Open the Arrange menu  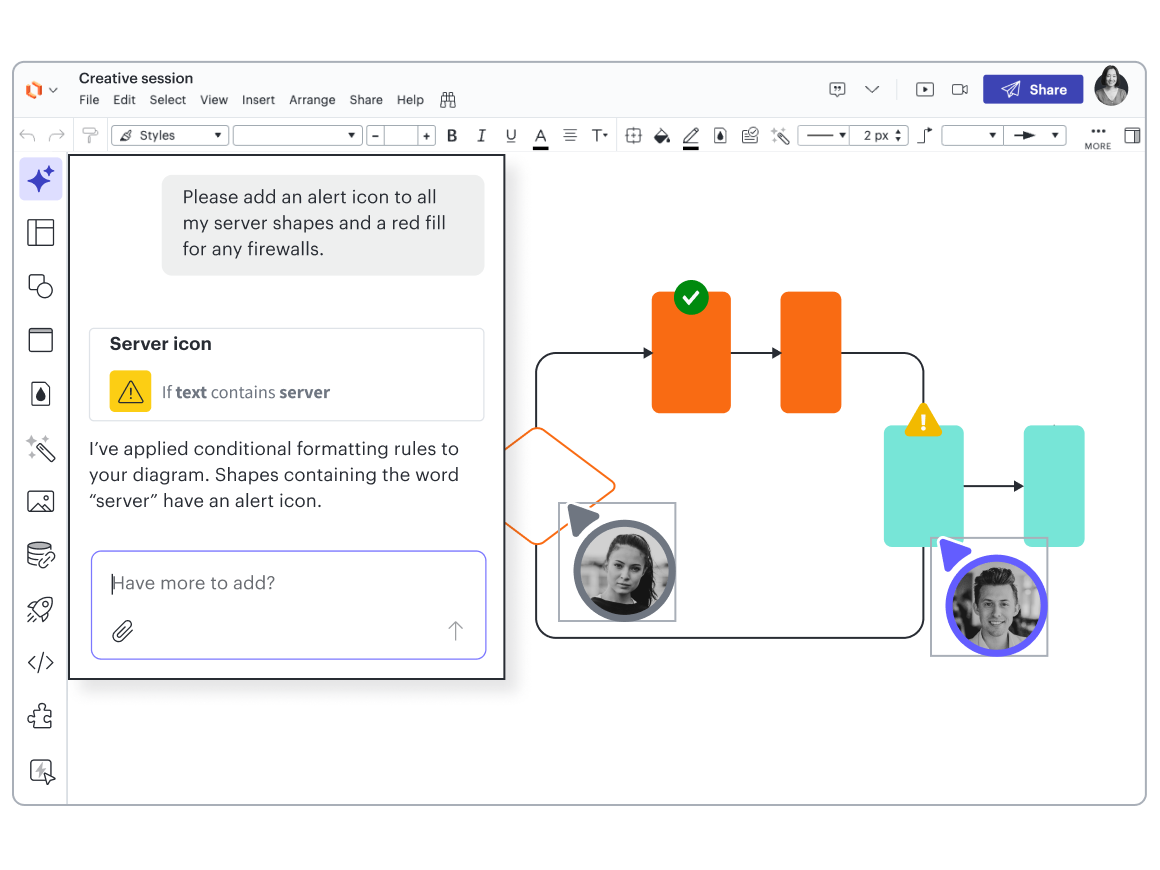(312, 100)
